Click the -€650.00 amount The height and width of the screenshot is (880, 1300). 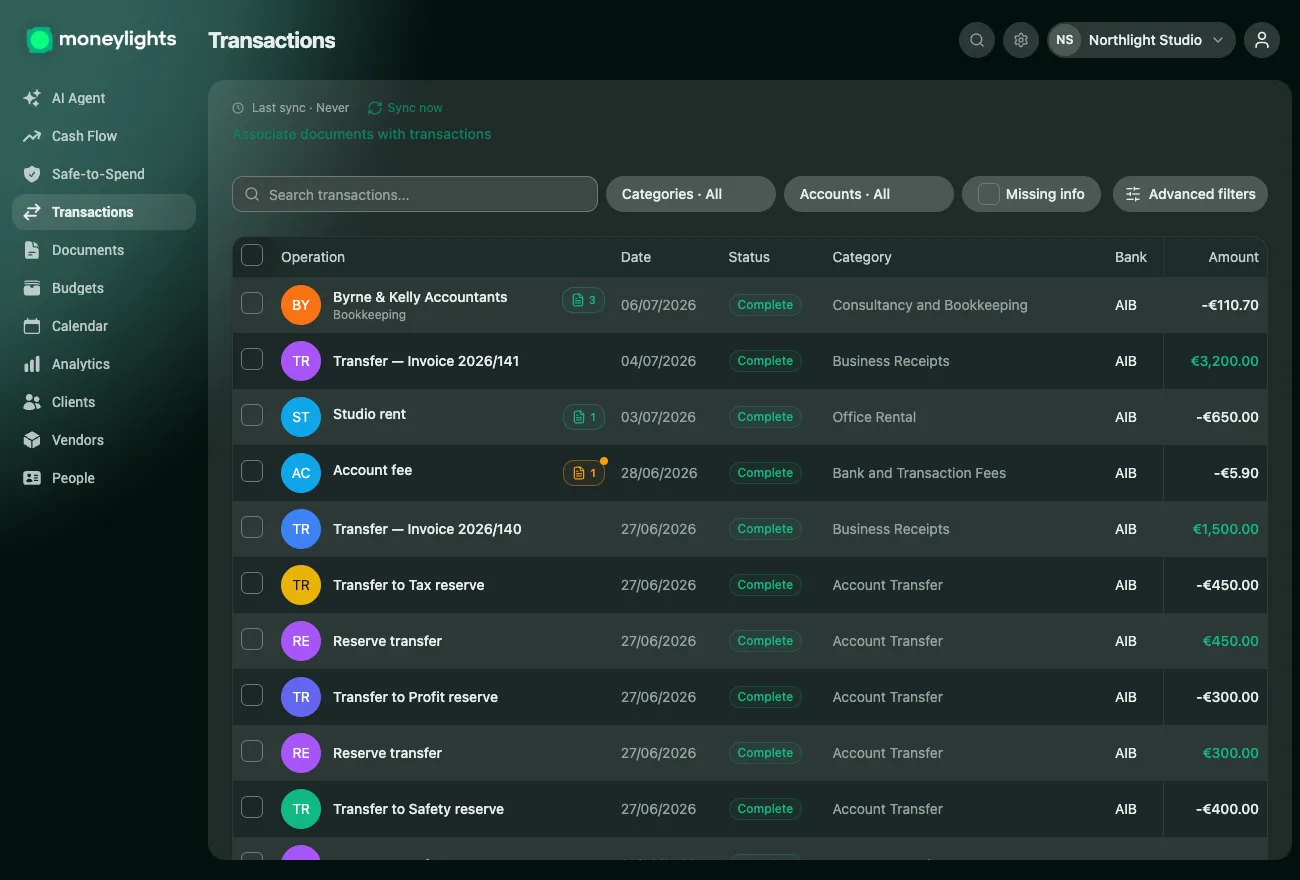1227,417
